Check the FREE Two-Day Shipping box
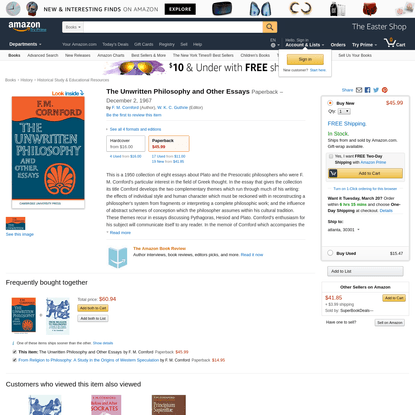Viewport: 415px width, 415px height. (x=331, y=156)
